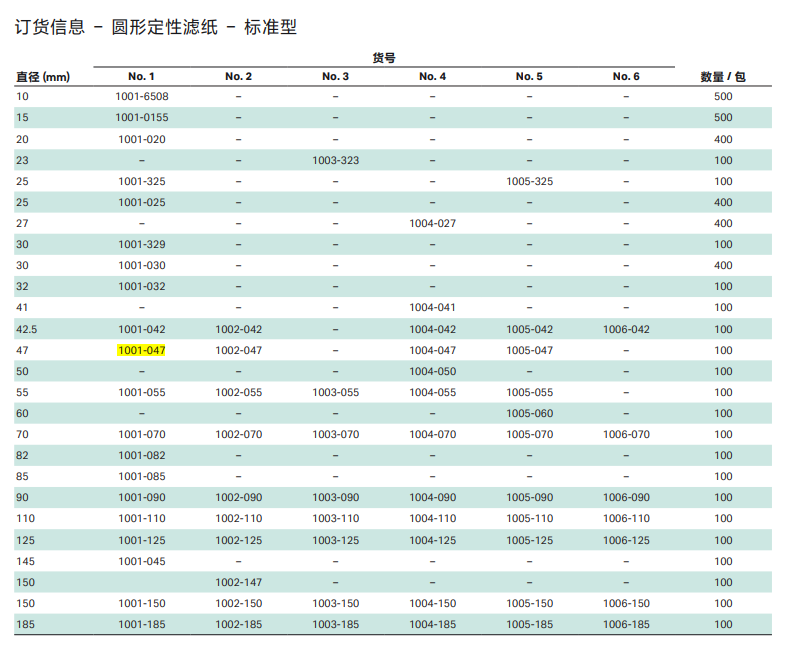Select catalog number 1005-325
This screenshot has width=787, height=647.
point(529,181)
